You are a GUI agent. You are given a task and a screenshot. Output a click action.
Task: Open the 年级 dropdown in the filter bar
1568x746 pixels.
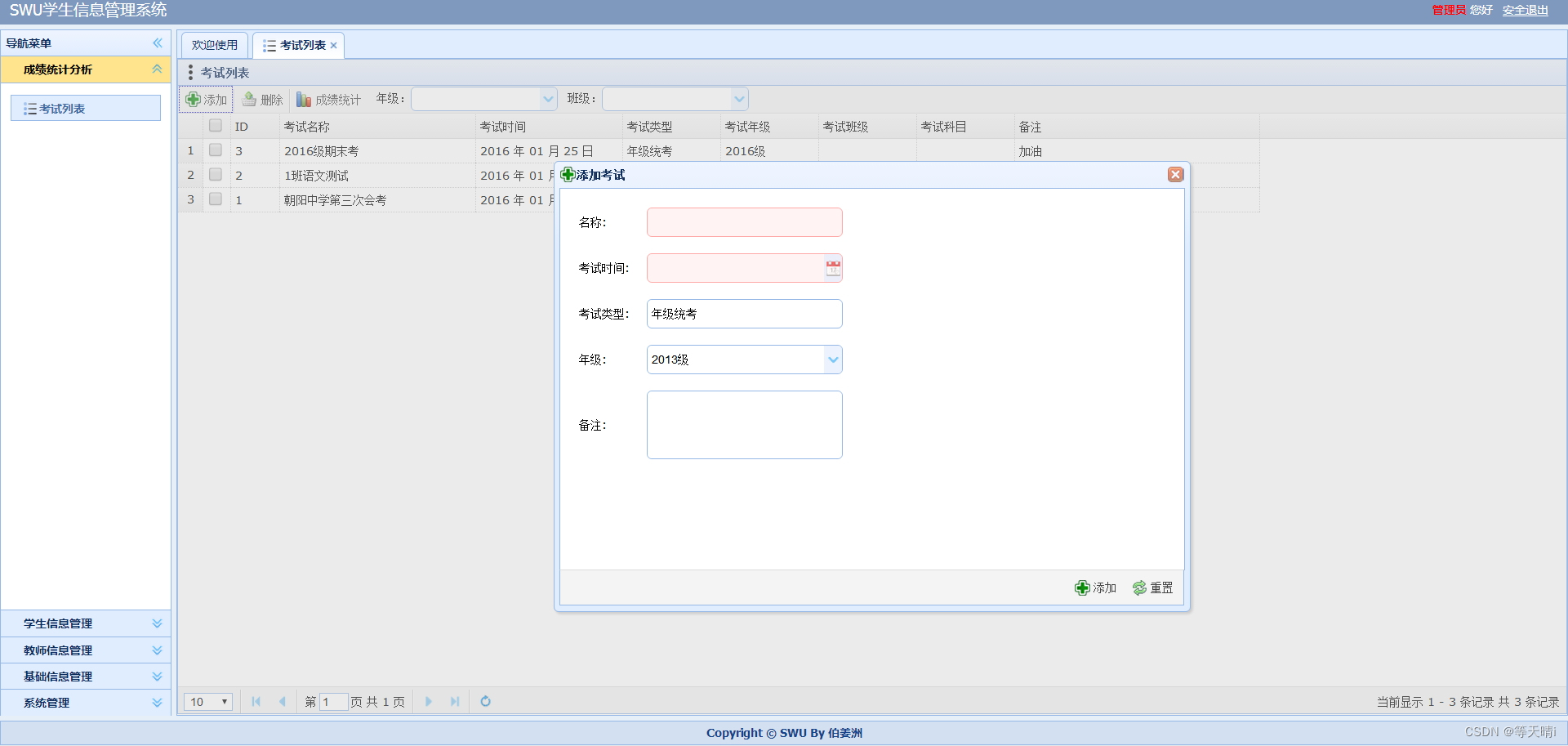coord(547,98)
